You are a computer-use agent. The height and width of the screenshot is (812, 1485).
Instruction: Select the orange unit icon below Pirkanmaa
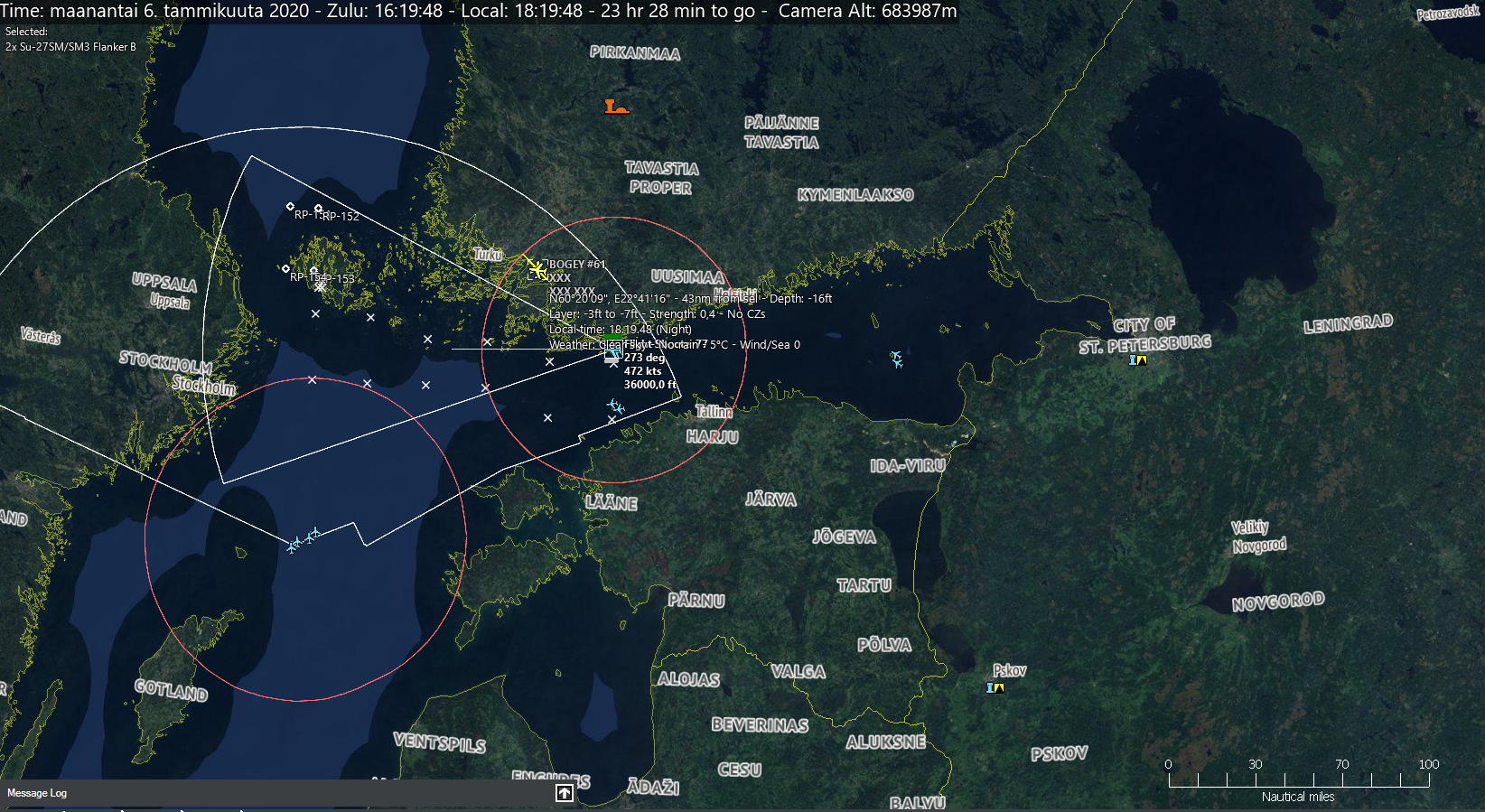616,107
